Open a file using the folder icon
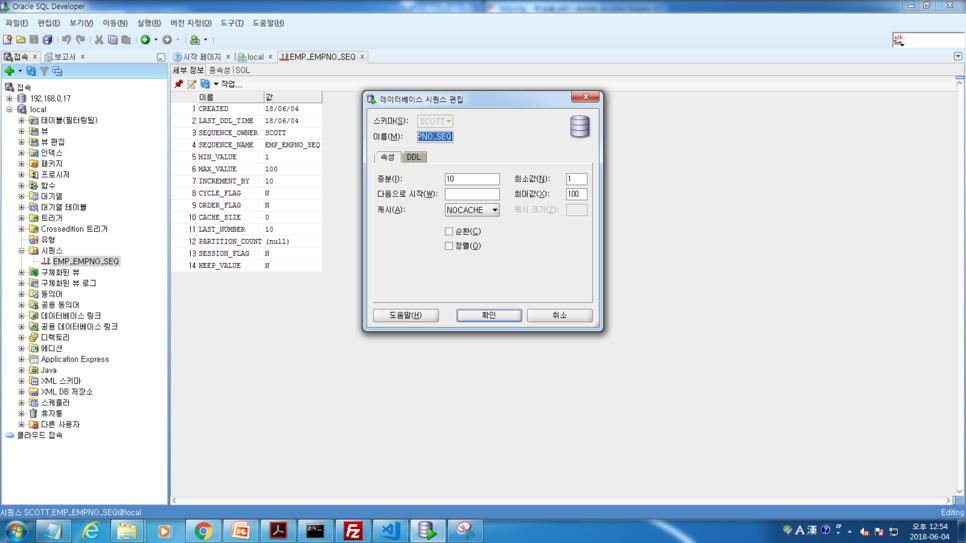966x543 pixels. click(21, 39)
